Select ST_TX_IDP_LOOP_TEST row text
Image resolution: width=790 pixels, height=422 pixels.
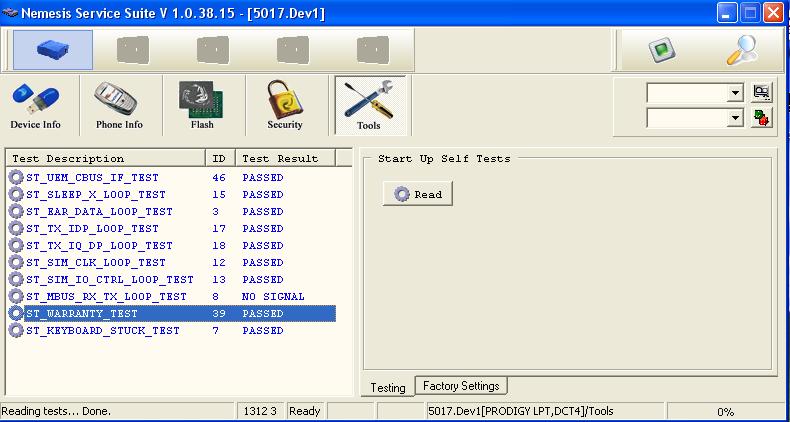[x=92, y=229]
